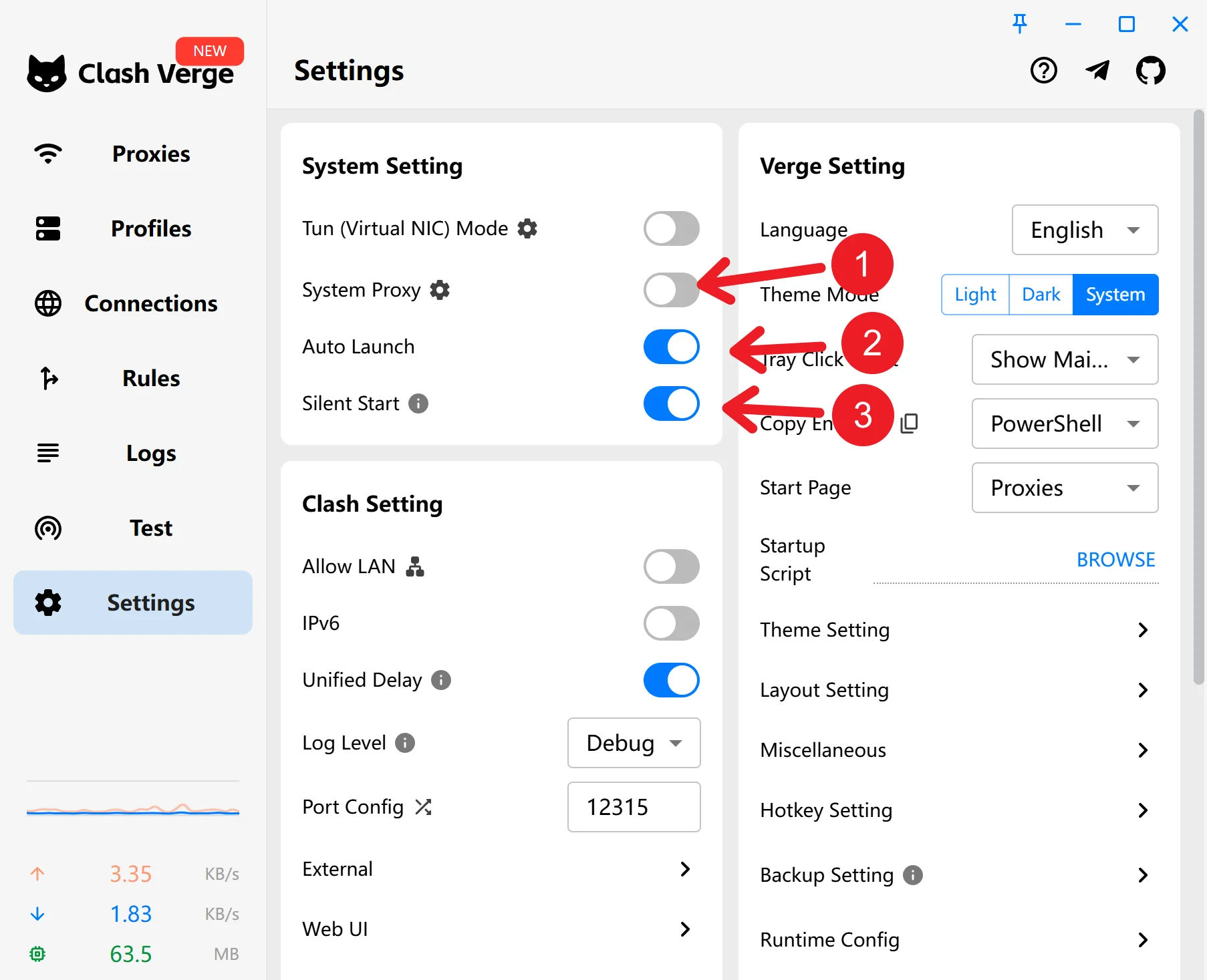The height and width of the screenshot is (980, 1207).
Task: Open Connections page in sidebar
Action: 133,303
